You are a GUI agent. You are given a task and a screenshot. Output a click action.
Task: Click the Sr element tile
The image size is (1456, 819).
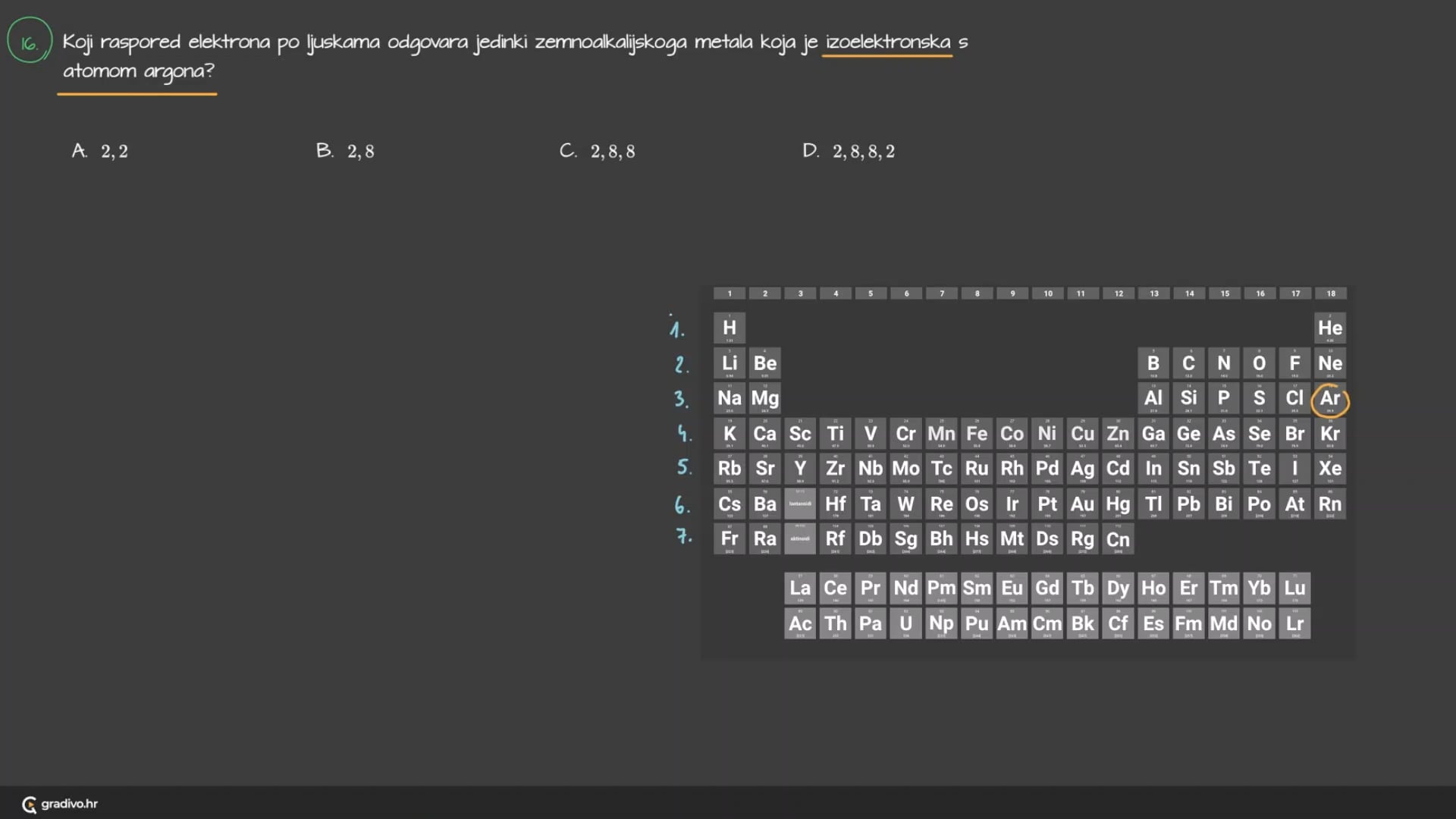(x=764, y=469)
